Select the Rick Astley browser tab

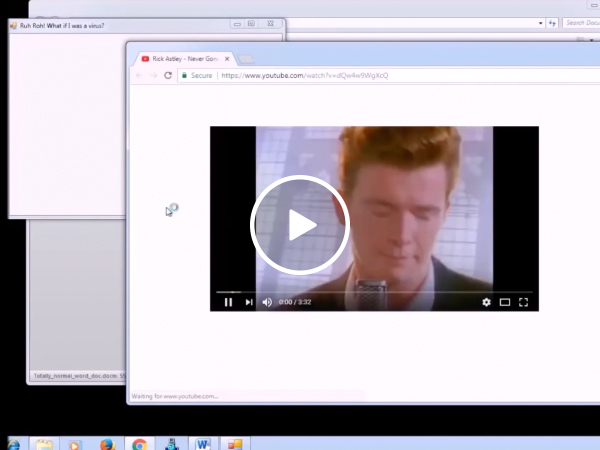click(x=185, y=59)
